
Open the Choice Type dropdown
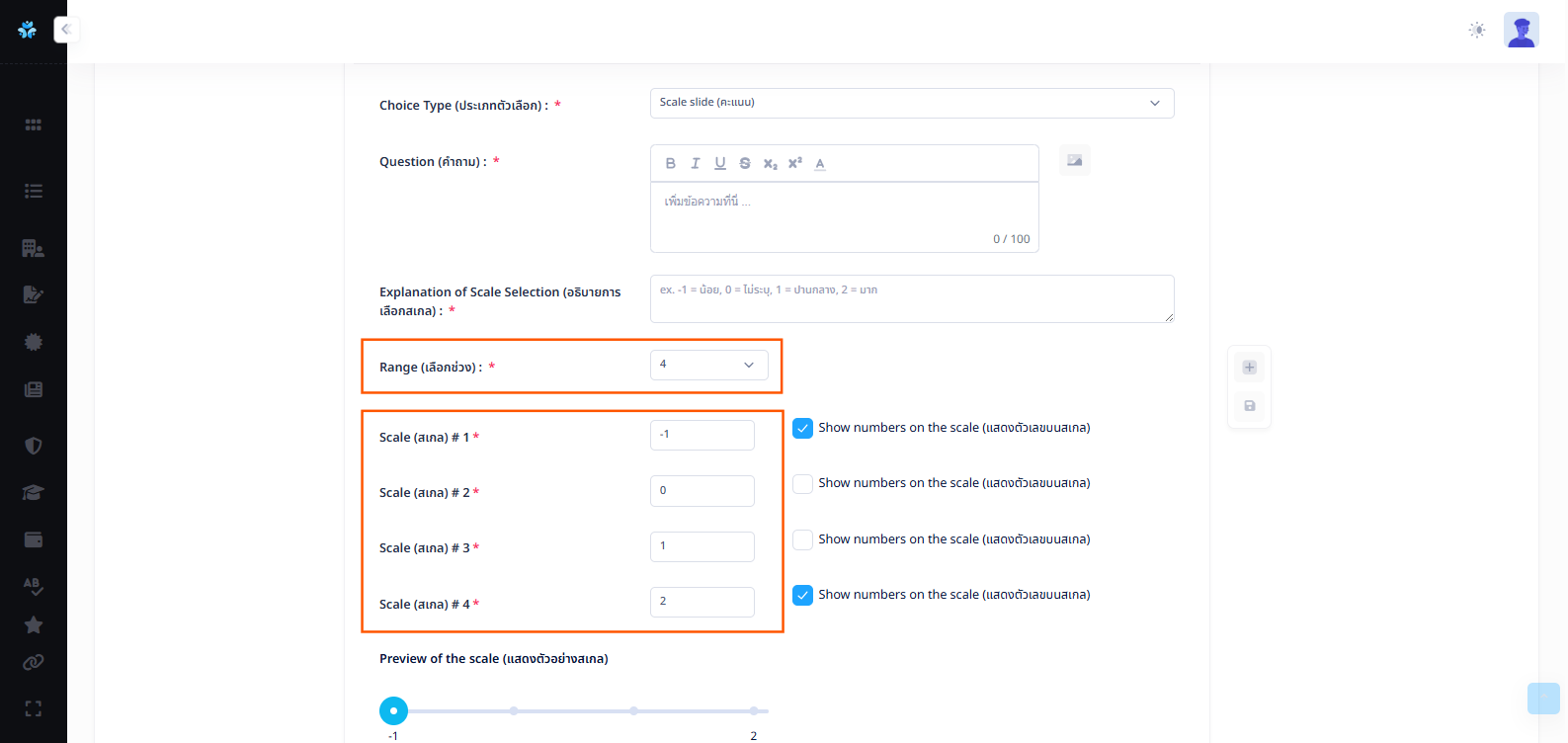pyautogui.click(x=911, y=103)
